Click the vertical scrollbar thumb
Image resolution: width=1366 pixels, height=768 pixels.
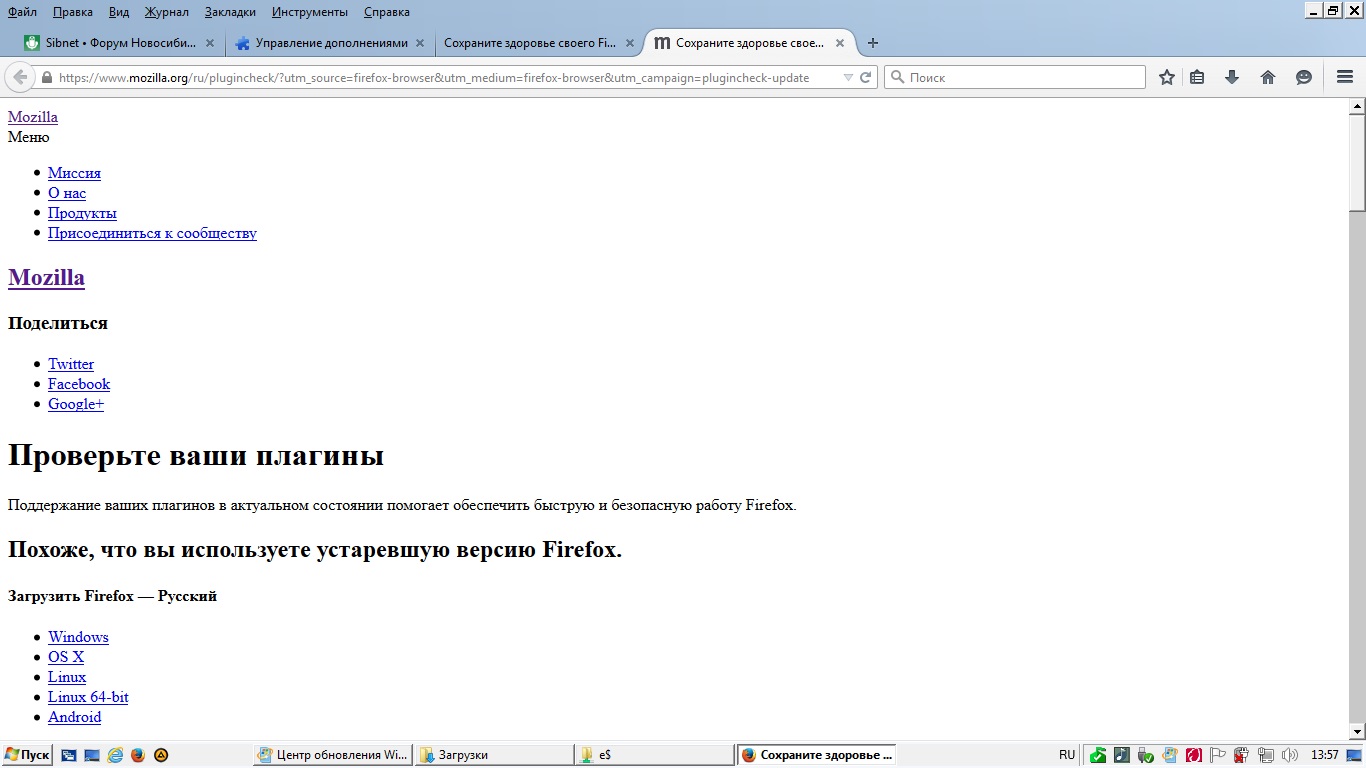click(1357, 162)
